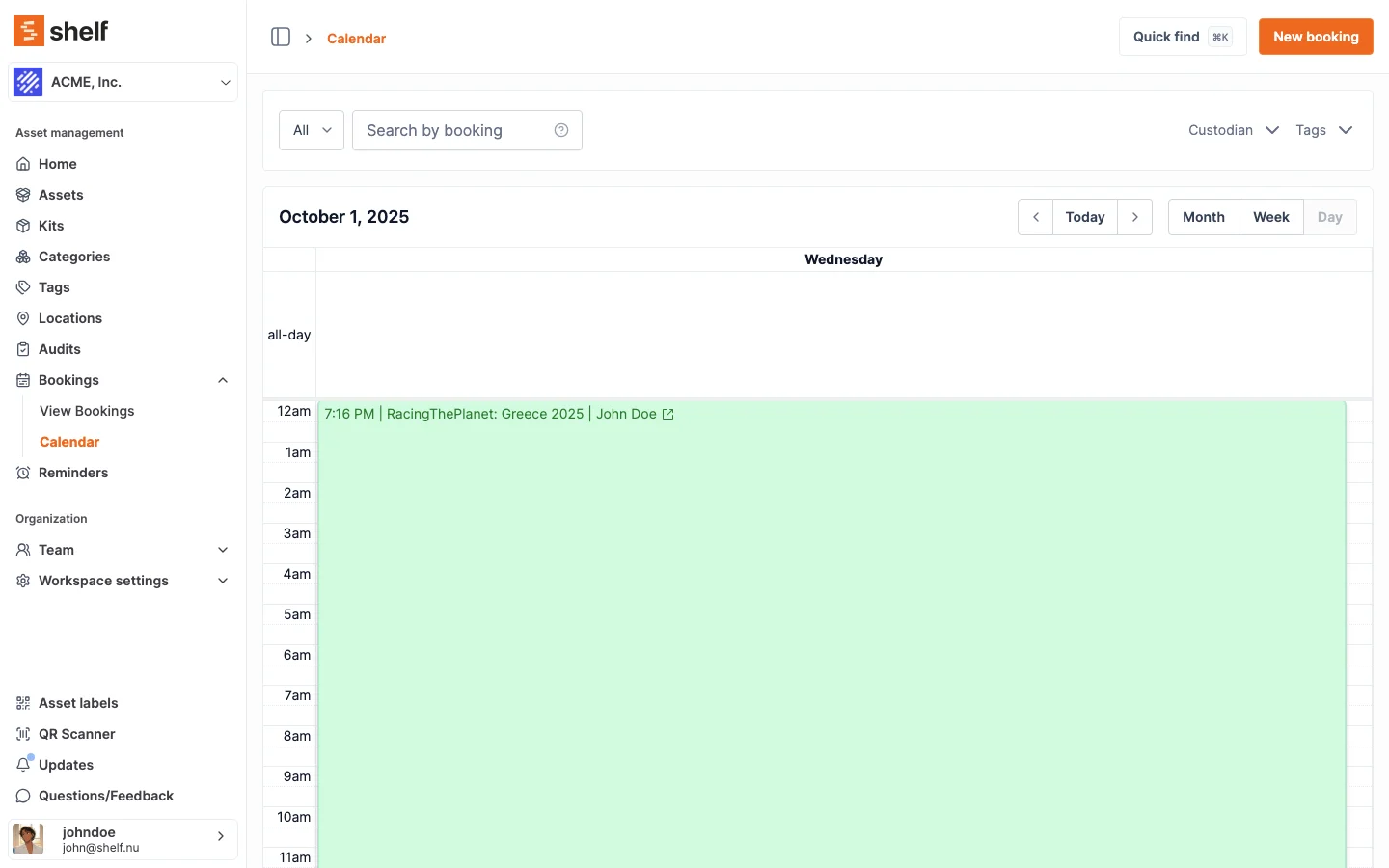Jump to Today in calendar
Image resolution: width=1389 pixels, height=868 pixels.
coord(1084,217)
